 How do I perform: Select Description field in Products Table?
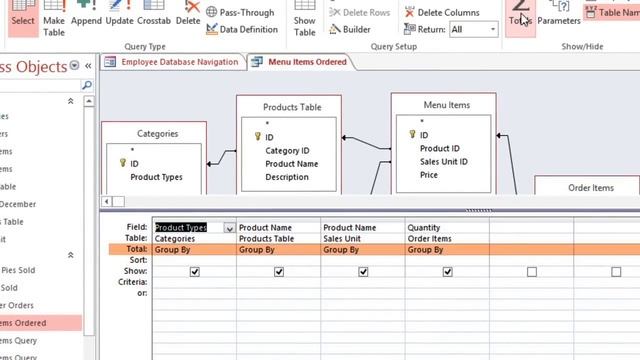(x=287, y=177)
